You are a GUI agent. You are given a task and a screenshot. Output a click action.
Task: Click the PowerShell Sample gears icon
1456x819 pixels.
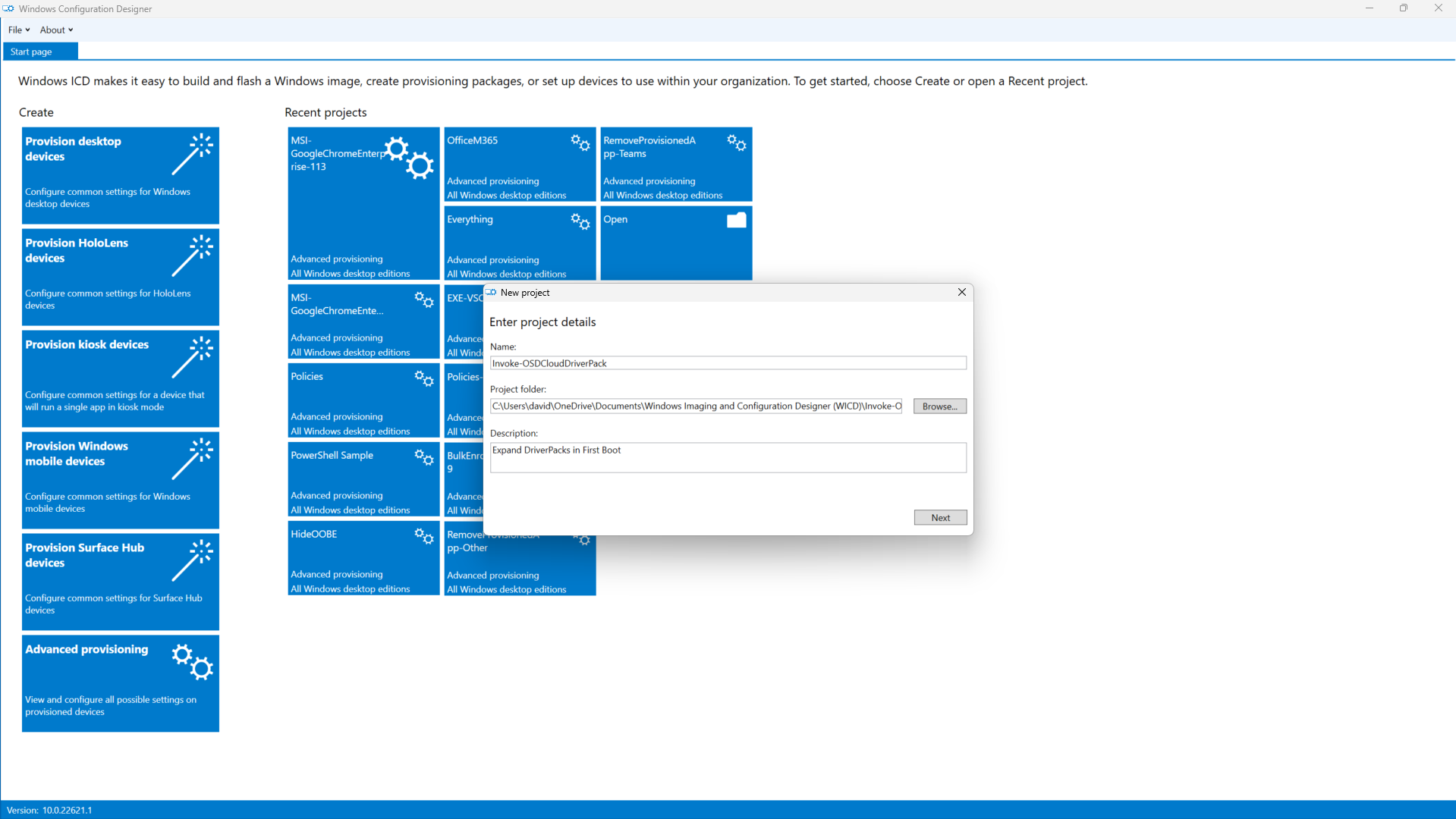click(x=424, y=457)
